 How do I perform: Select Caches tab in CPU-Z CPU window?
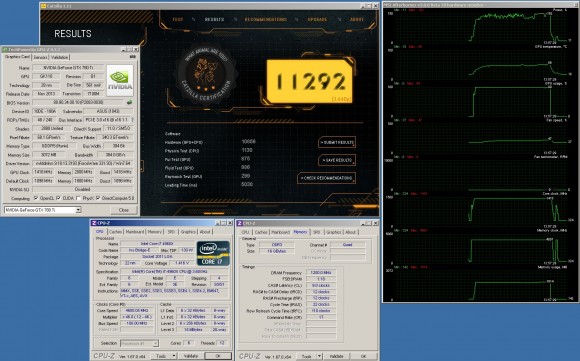[x=115, y=232]
